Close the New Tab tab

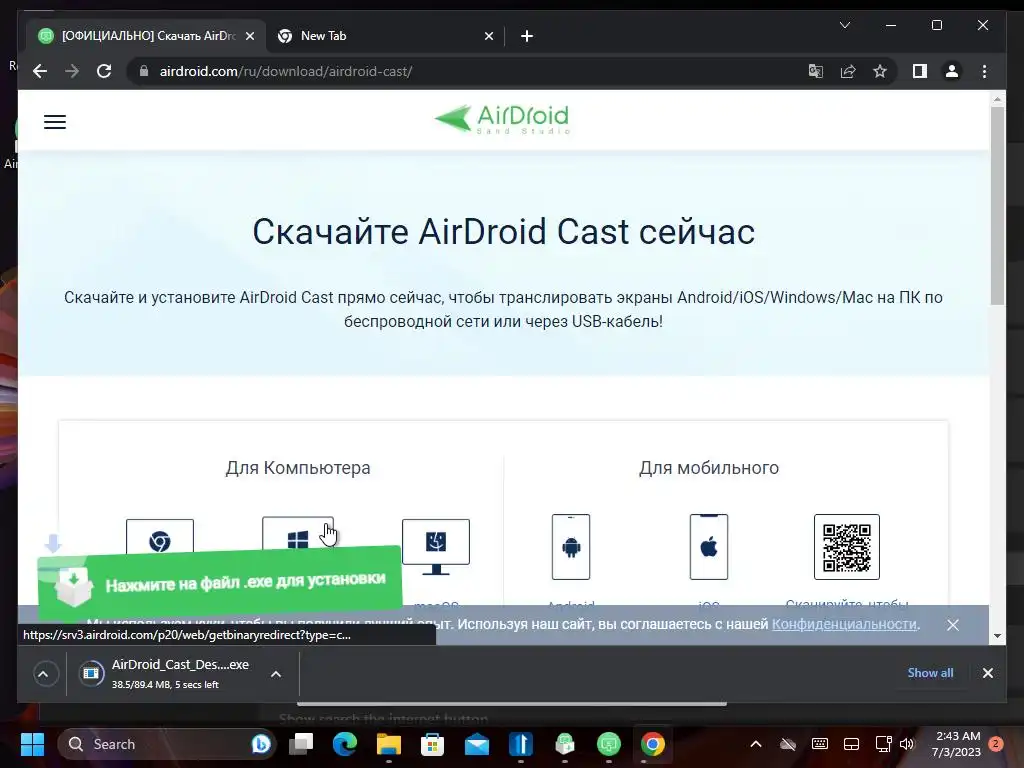pos(488,36)
